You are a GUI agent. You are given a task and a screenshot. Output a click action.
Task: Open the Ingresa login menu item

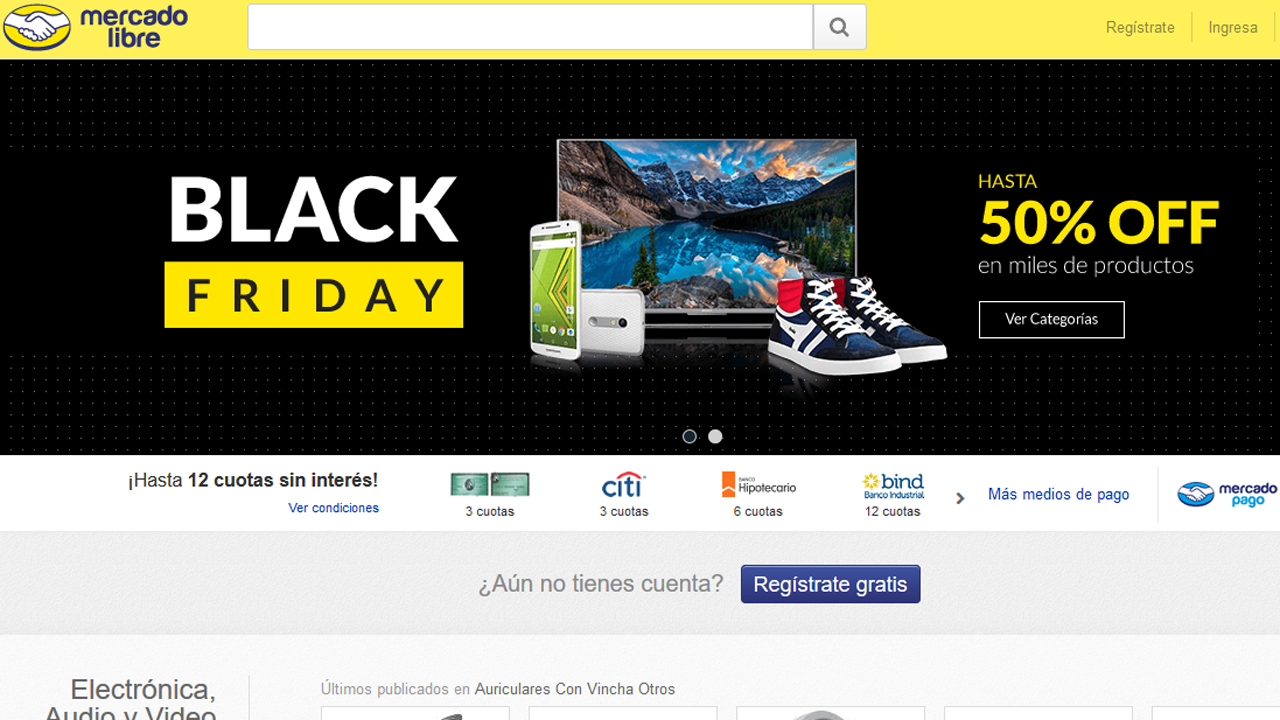[1233, 27]
